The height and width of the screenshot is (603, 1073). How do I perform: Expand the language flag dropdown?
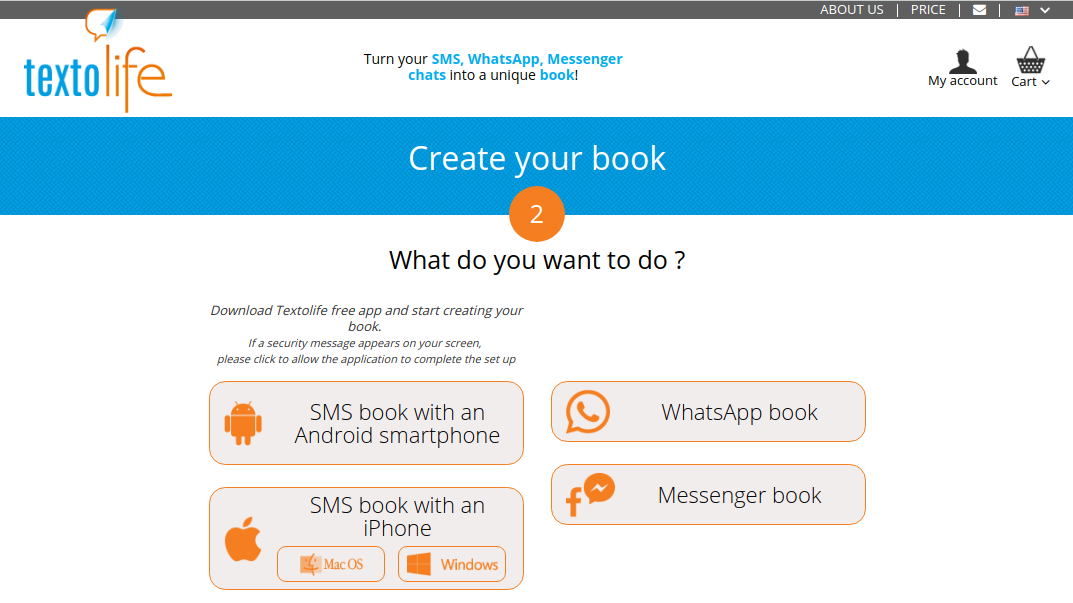click(x=1045, y=10)
